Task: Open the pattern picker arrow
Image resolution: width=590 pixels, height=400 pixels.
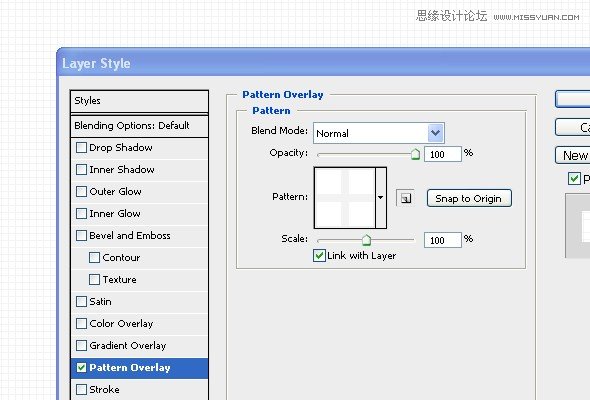Action: (381, 198)
